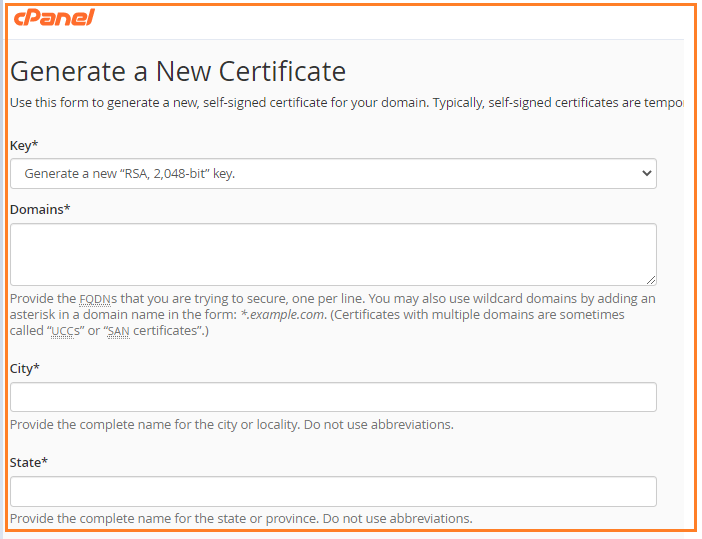Click the FQDNs abbreviation in help text
The width and height of the screenshot is (702, 539).
[x=98, y=299]
